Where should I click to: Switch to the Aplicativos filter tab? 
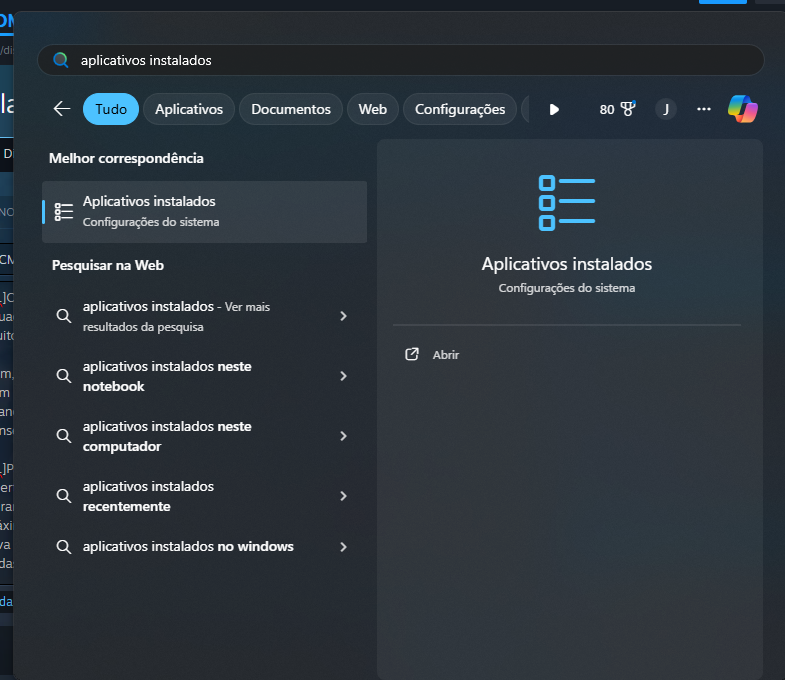(189, 109)
